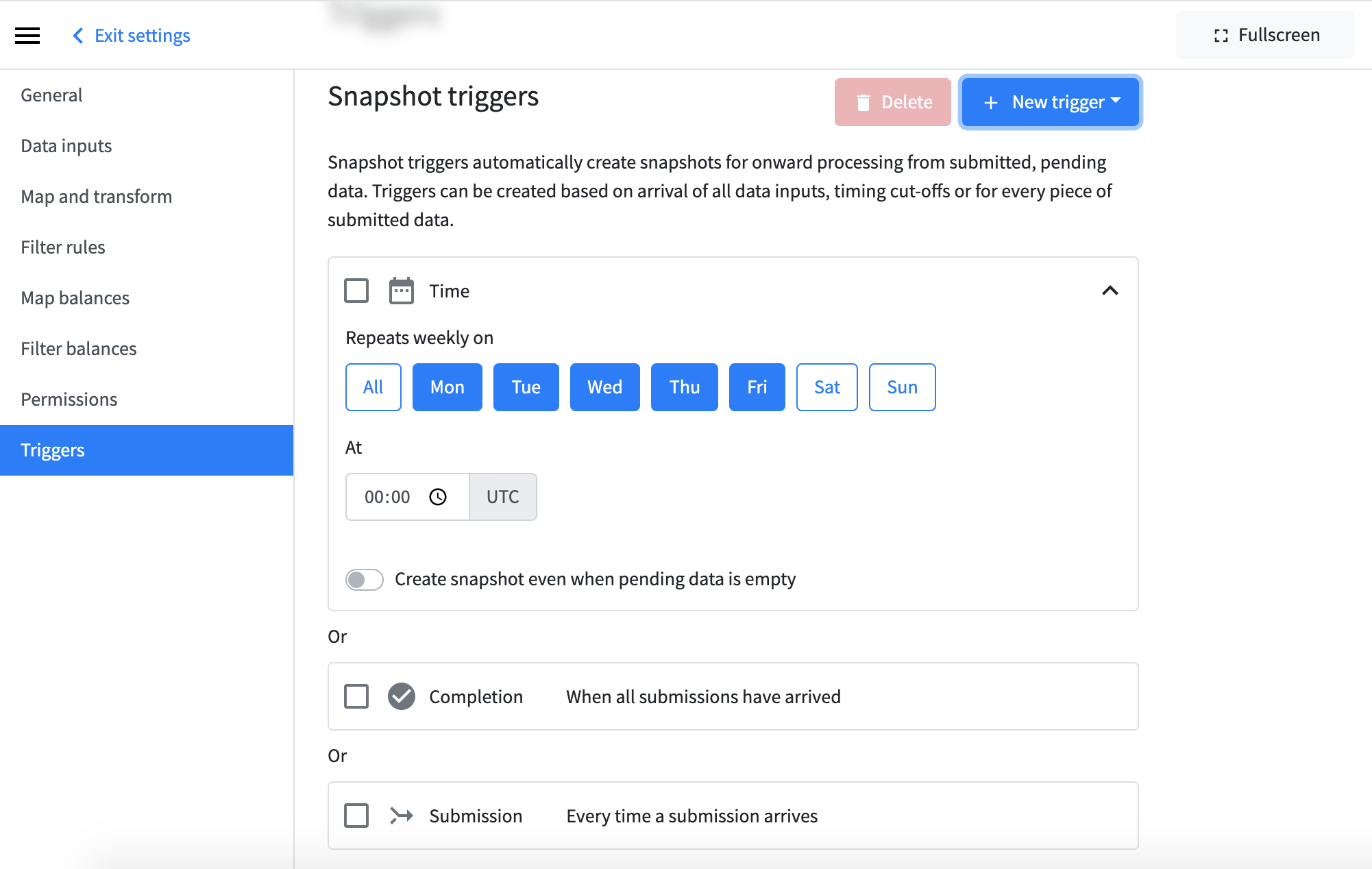Open the hamburger navigation menu
The image size is (1372, 869).
[27, 35]
